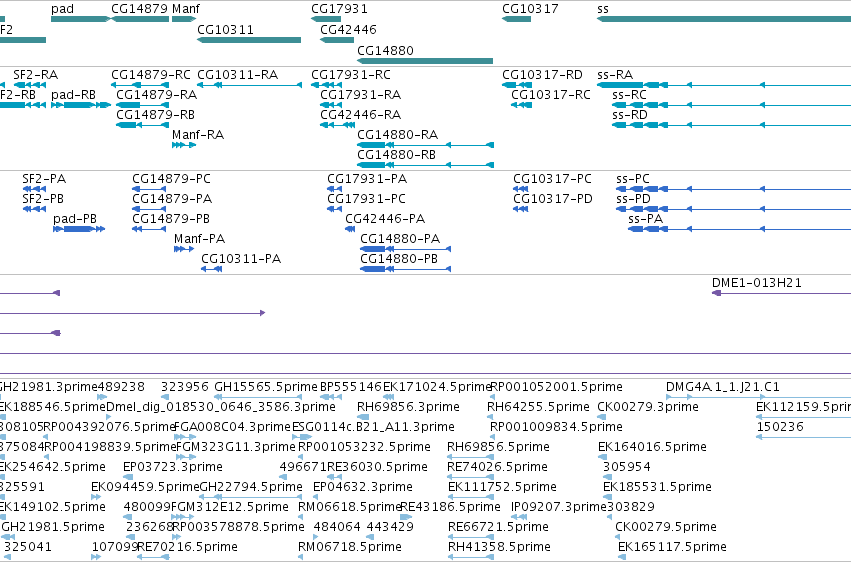This screenshot has height=562, width=851.
Task: Select the EK171024.5prime EST label
Action: 437,387
